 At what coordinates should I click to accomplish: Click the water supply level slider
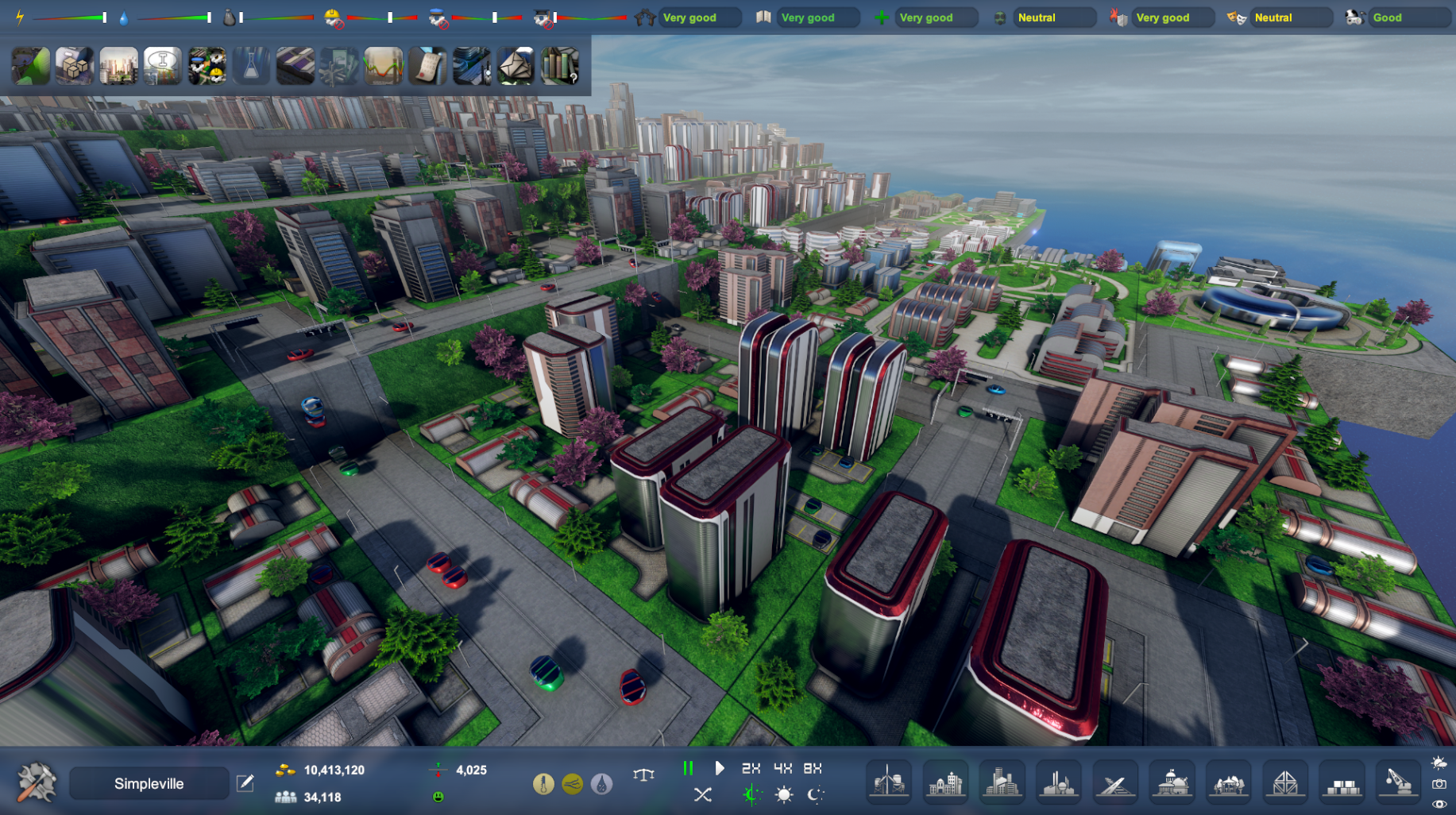coord(174,17)
